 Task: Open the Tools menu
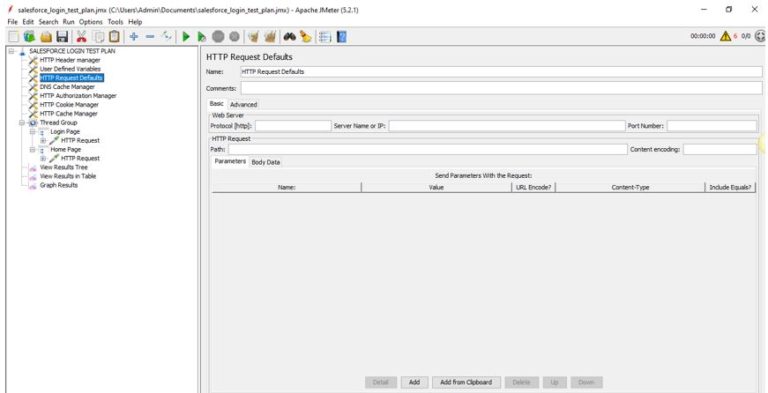pyautogui.click(x=116, y=22)
